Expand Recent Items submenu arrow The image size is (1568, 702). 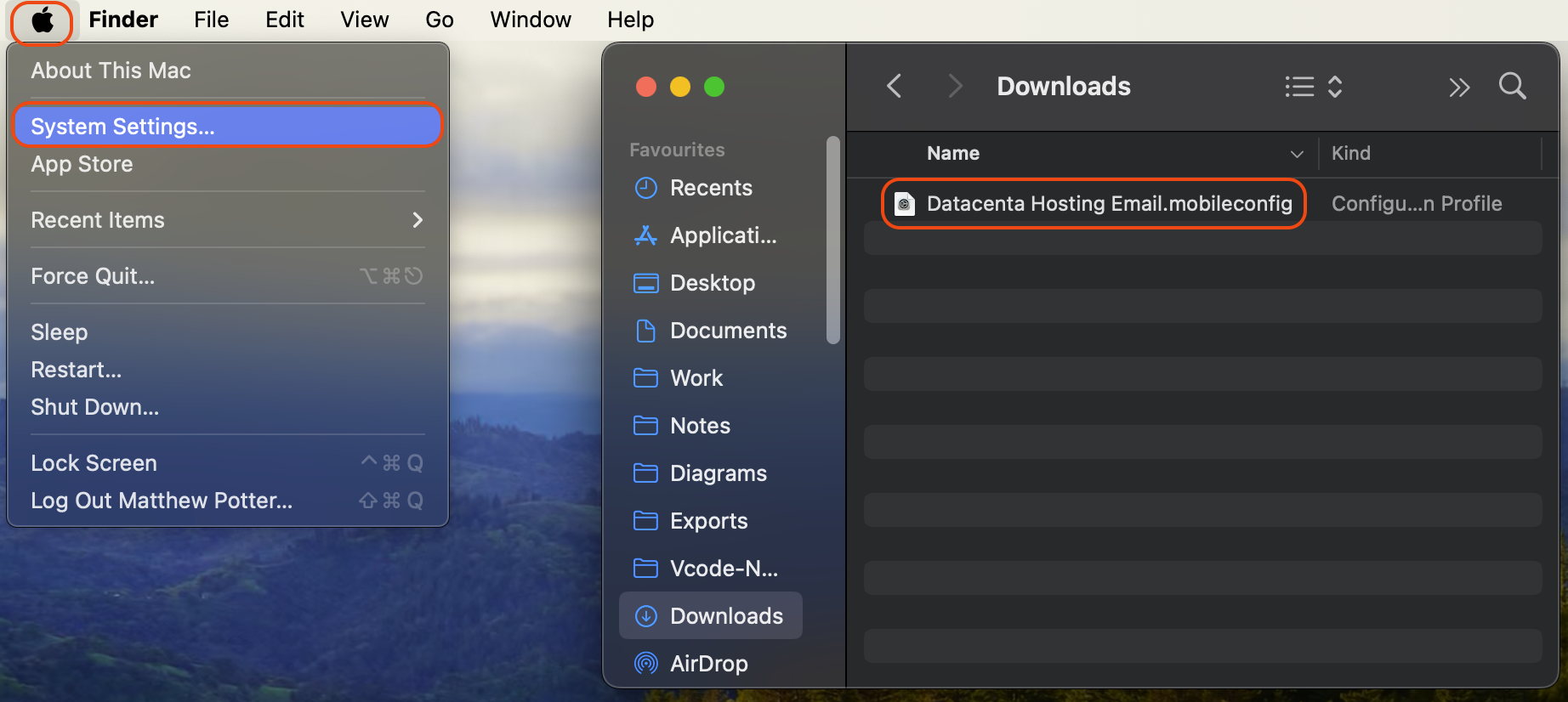click(x=418, y=220)
